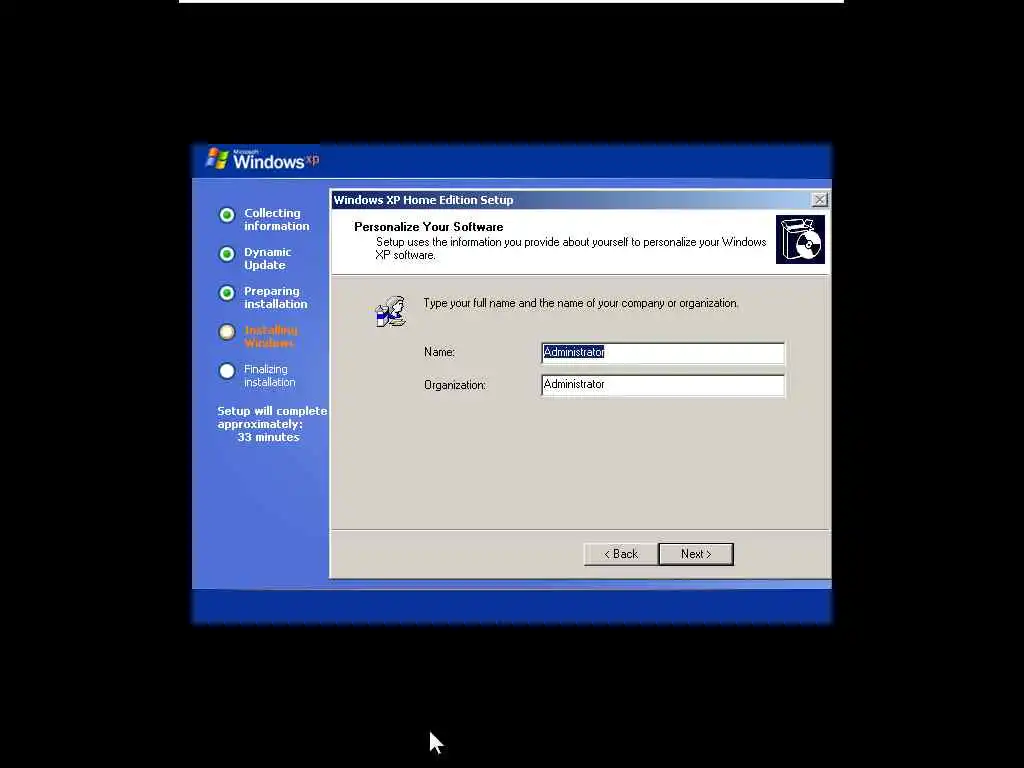This screenshot has height=768, width=1024.
Task: Click the Preparing installation step indicator
Action: coord(227,293)
